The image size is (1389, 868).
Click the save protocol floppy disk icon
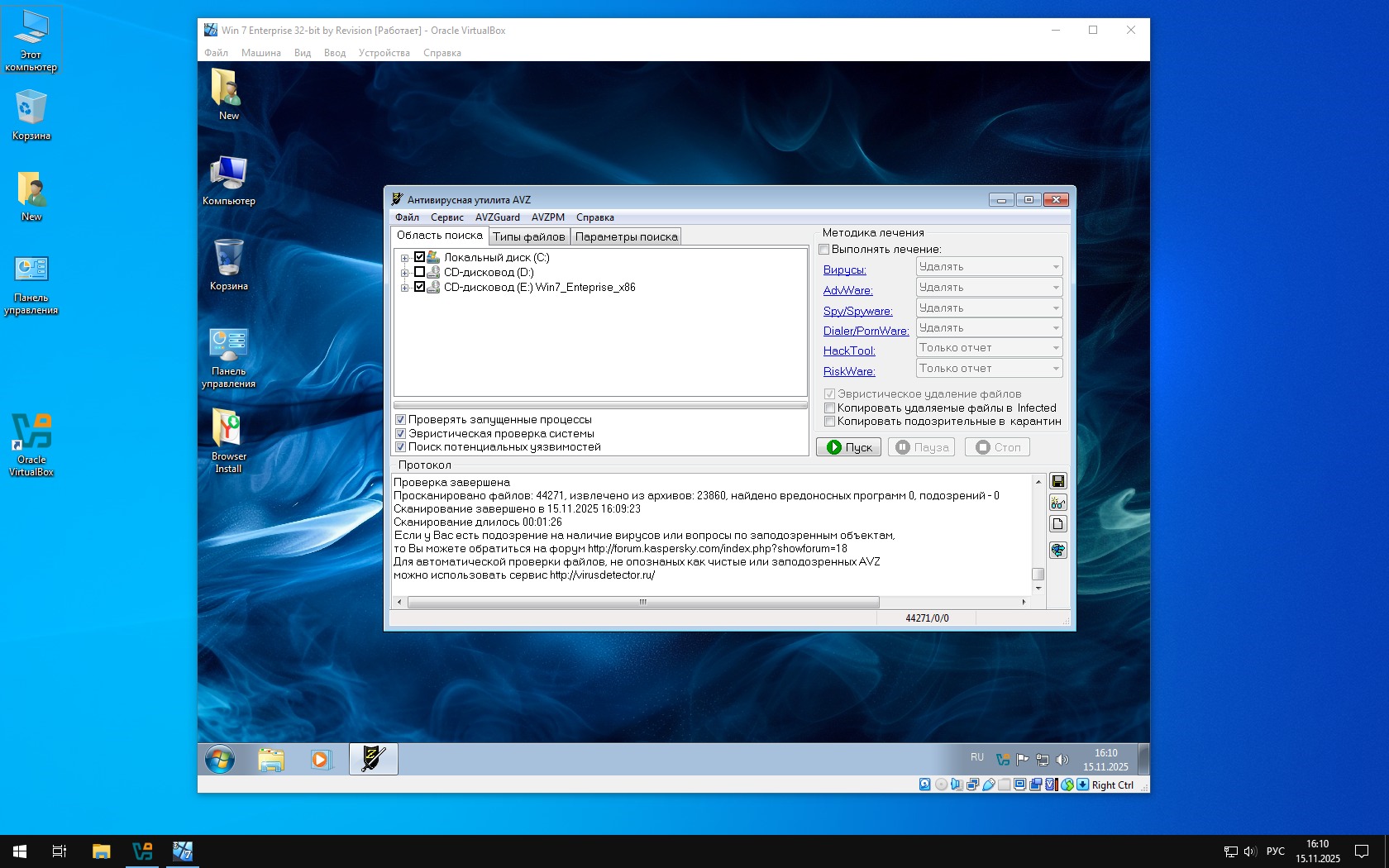(x=1057, y=481)
